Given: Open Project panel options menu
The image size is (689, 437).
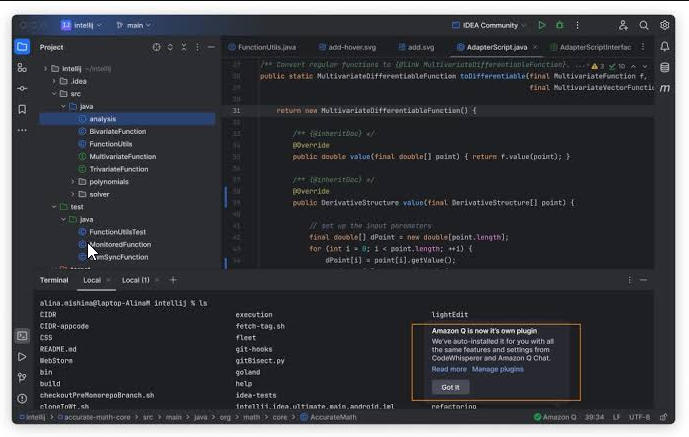Looking at the screenshot, I should coord(197,47).
